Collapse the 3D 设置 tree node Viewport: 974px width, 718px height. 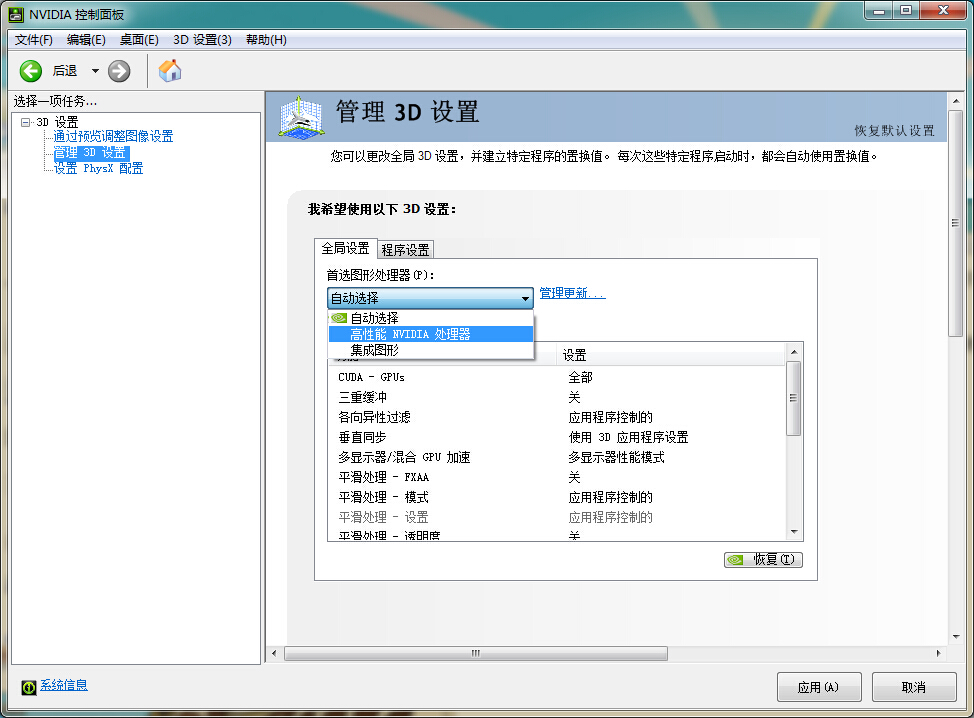(25, 122)
